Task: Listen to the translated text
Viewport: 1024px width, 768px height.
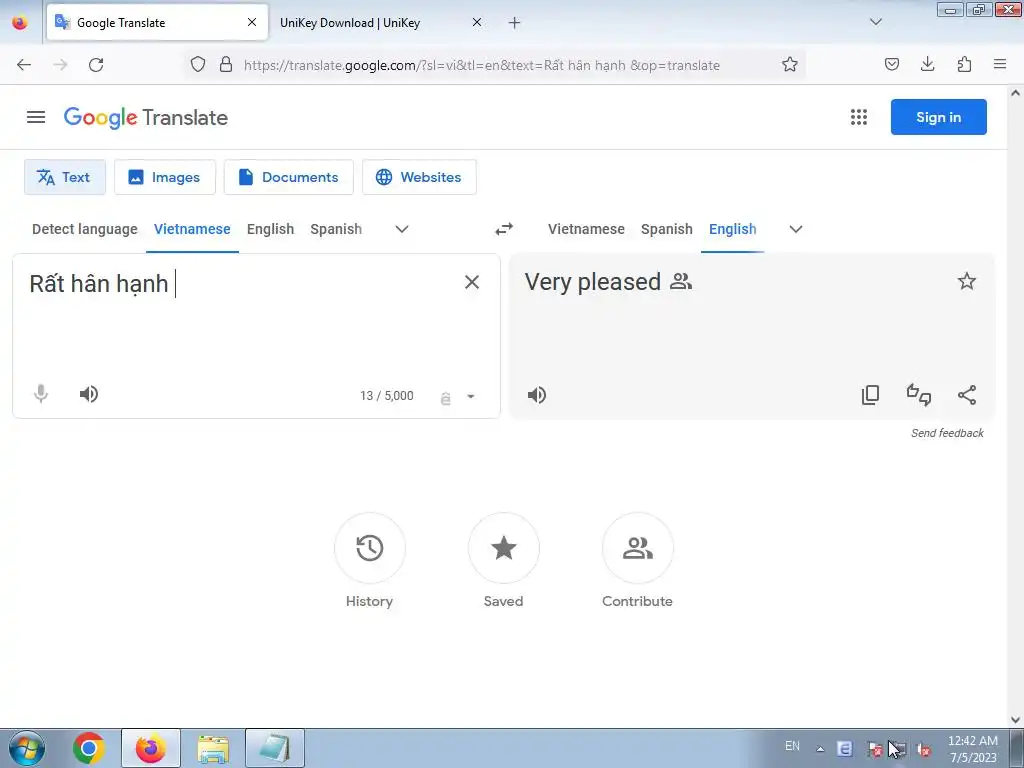Action: coord(537,395)
